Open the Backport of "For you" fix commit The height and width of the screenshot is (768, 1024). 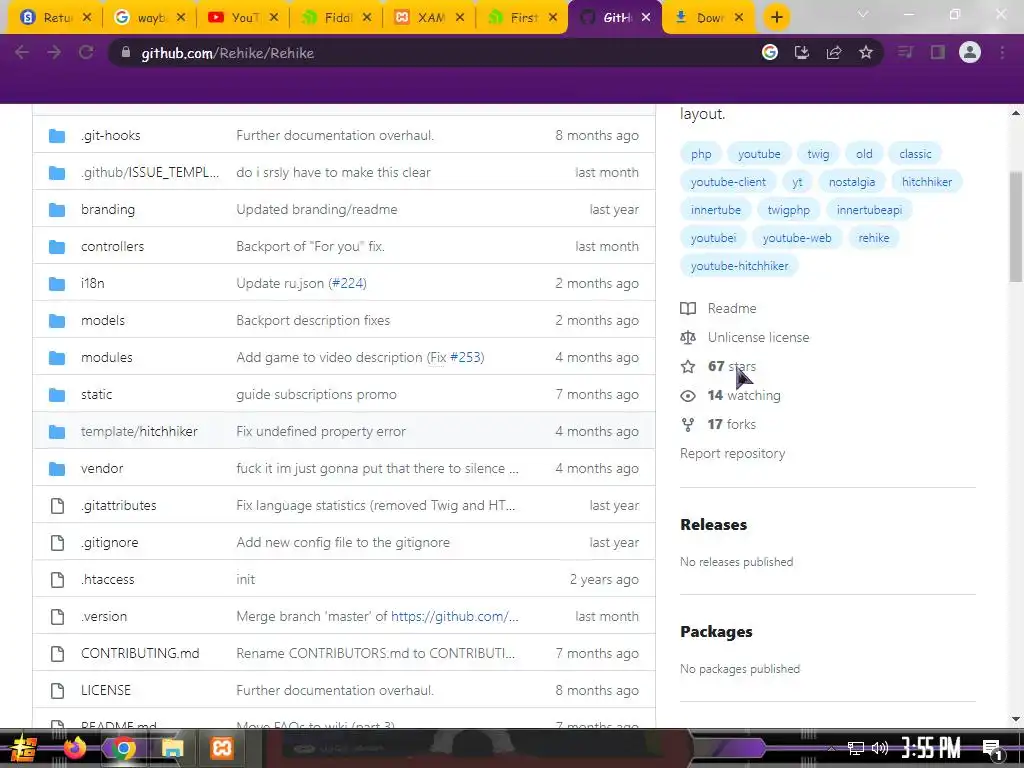point(310,246)
